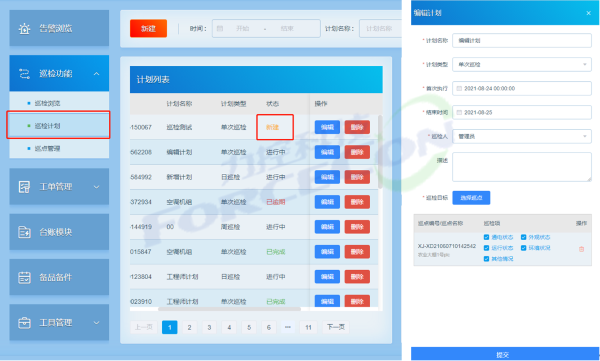Open the 计划类型 dropdown
Screen dimensions: 600x361
522,64
